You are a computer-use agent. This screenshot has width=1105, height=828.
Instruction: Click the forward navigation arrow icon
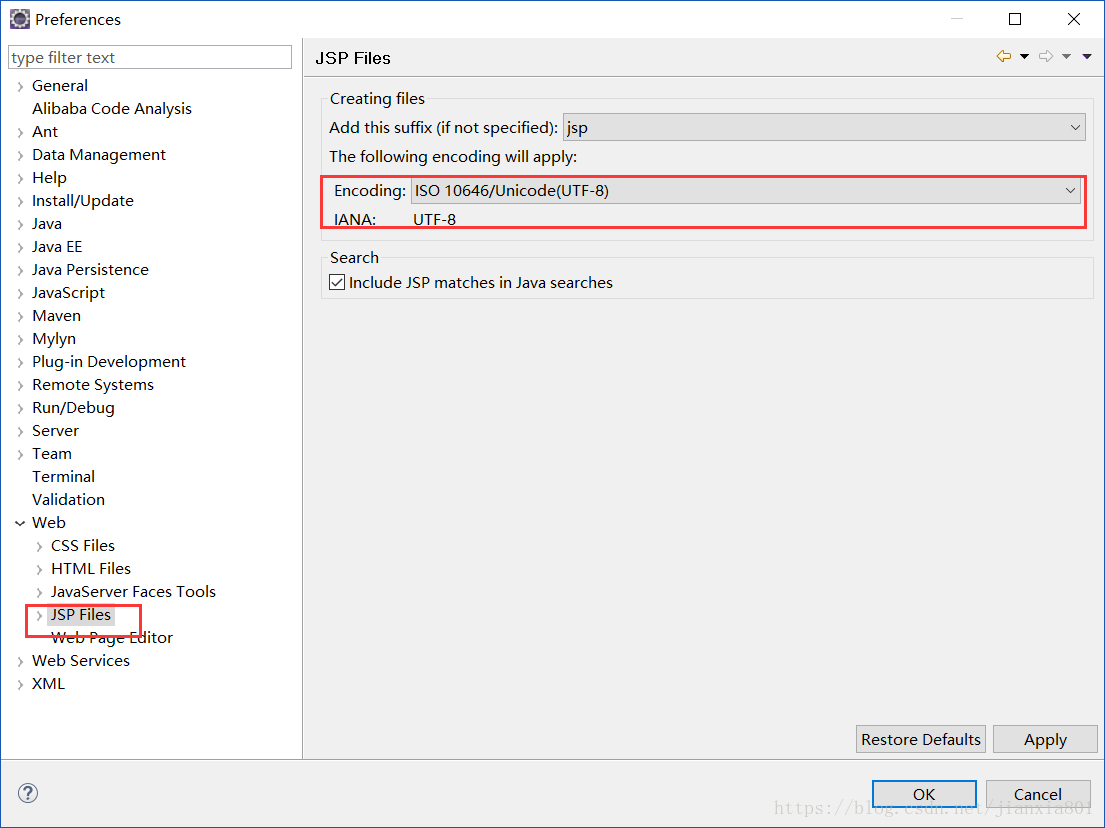pos(1047,56)
